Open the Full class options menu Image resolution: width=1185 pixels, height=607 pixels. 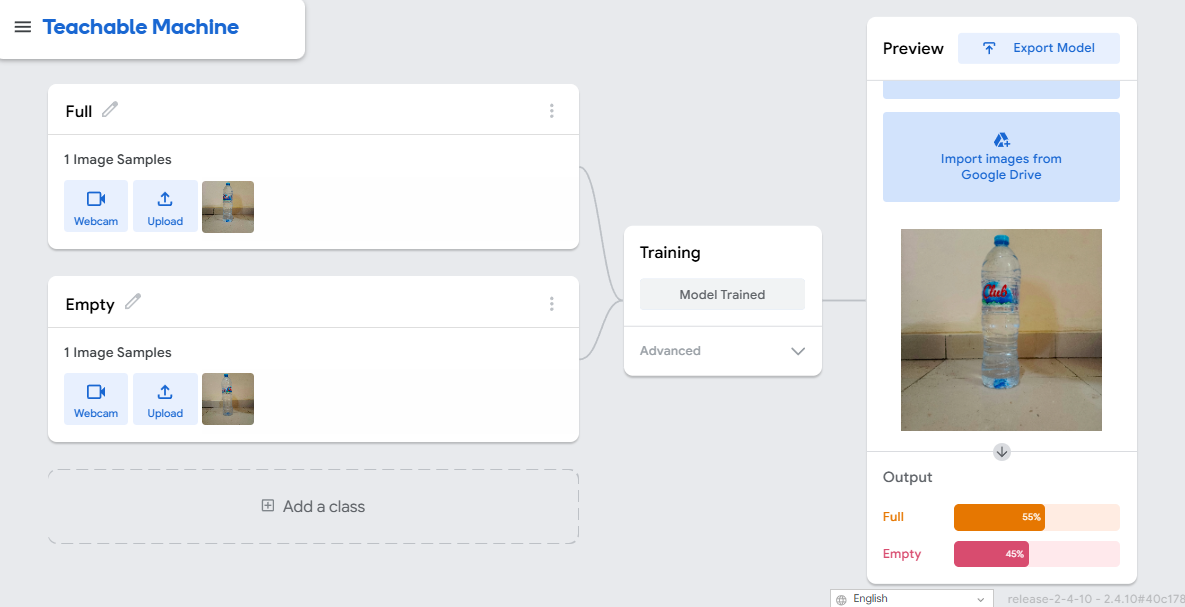click(552, 111)
